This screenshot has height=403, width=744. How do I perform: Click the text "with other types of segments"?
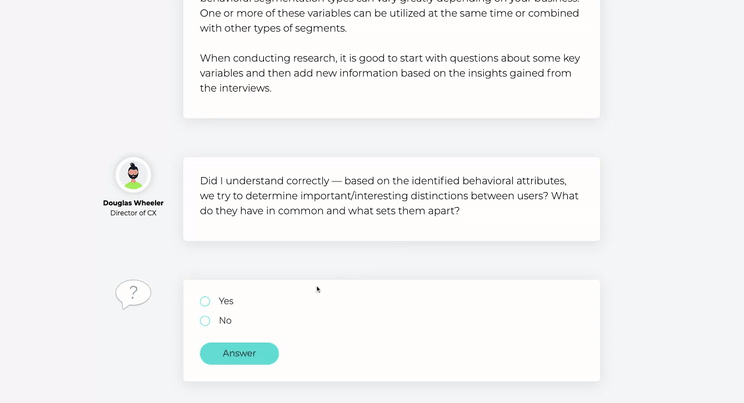(x=273, y=28)
